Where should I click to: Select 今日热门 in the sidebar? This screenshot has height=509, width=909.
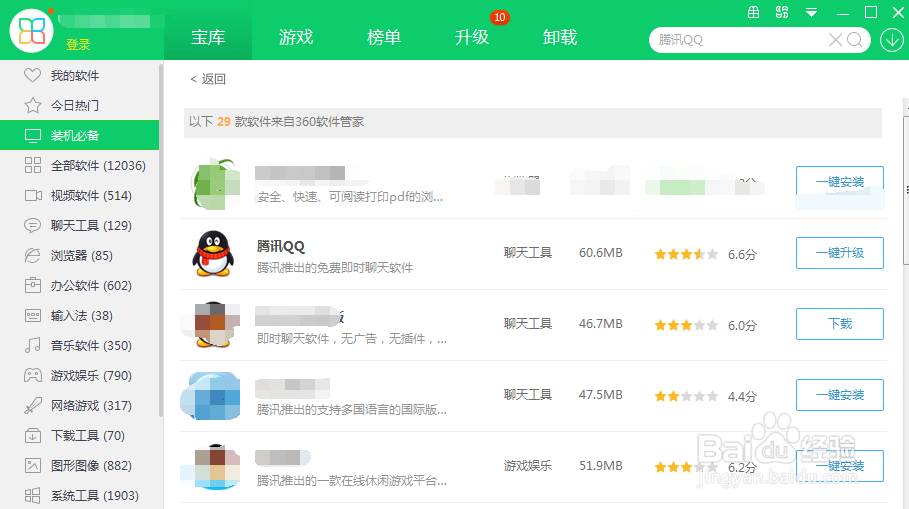click(79, 106)
